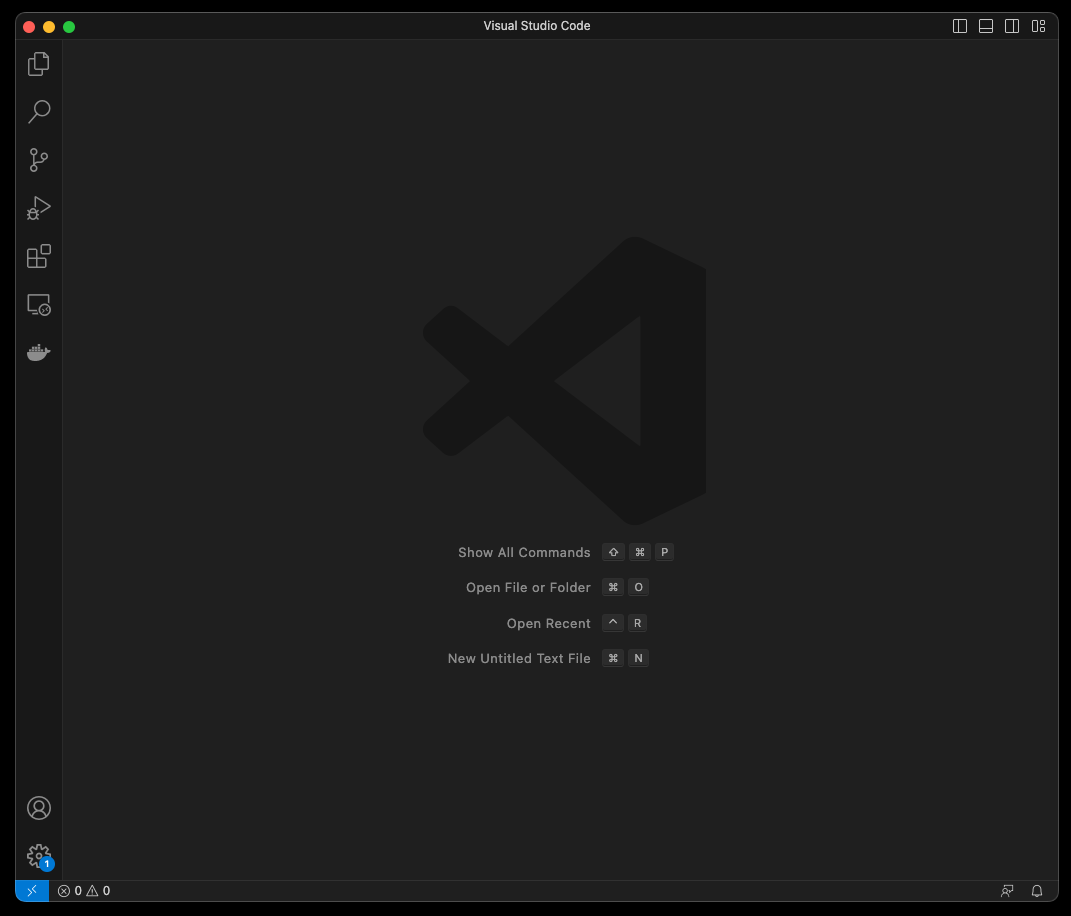Open the notifications bell
The image size is (1071, 916).
click(1037, 891)
